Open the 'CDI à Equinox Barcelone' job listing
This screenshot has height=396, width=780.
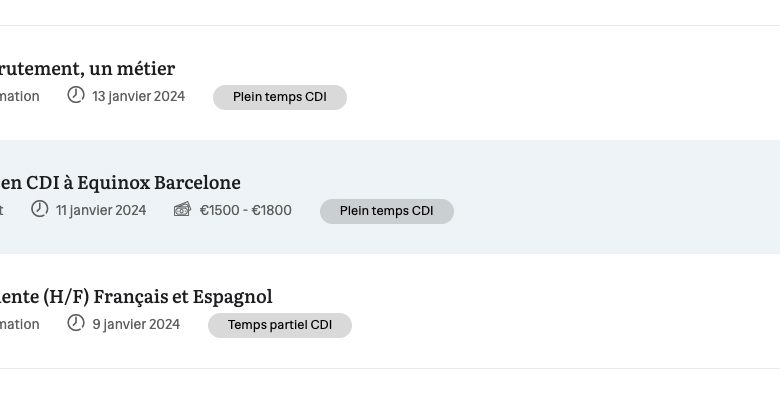[120, 183]
